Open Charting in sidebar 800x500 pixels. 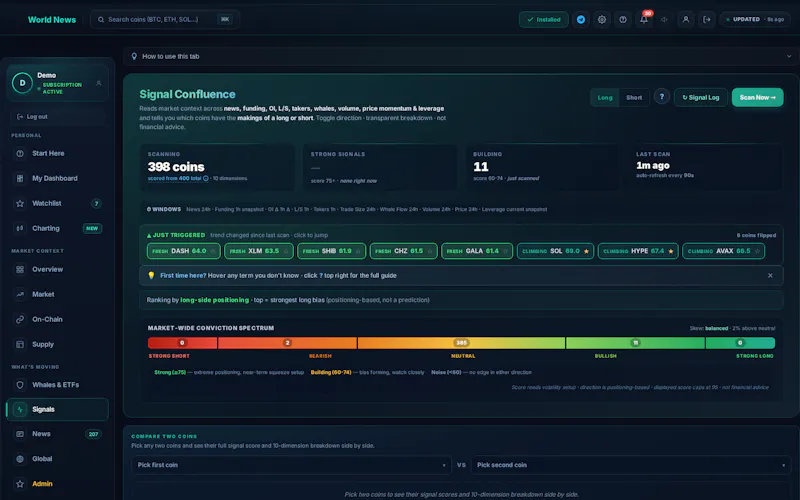(57, 228)
